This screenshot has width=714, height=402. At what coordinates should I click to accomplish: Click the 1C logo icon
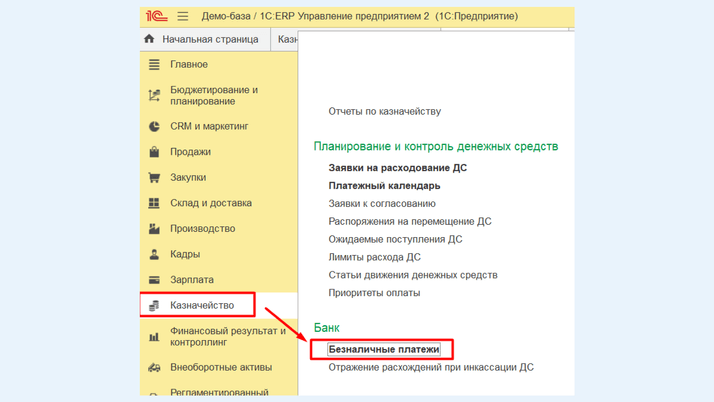156,16
